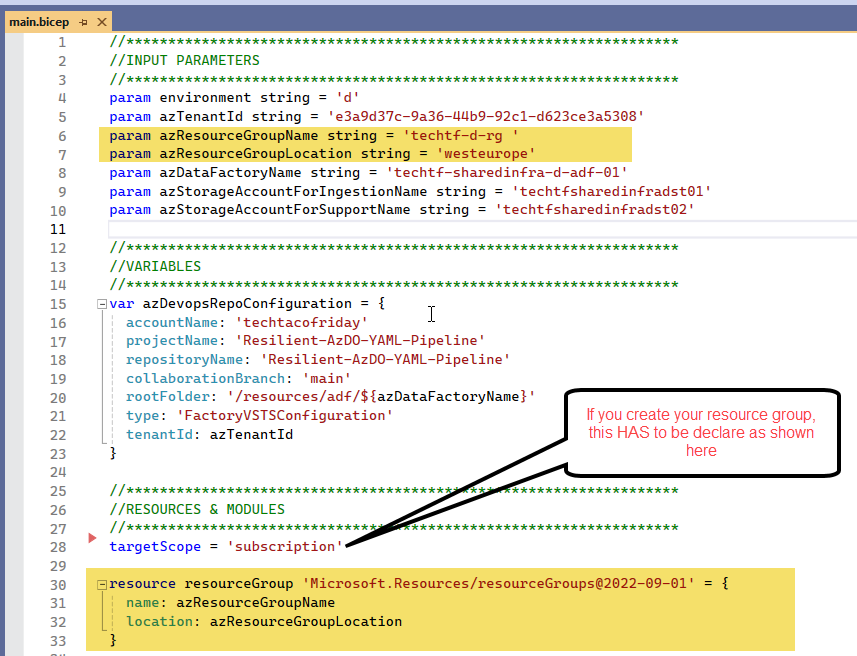Collapse the azDevopsRepoConfiguration variable block
Screen dimensions: 857x656
102,304
